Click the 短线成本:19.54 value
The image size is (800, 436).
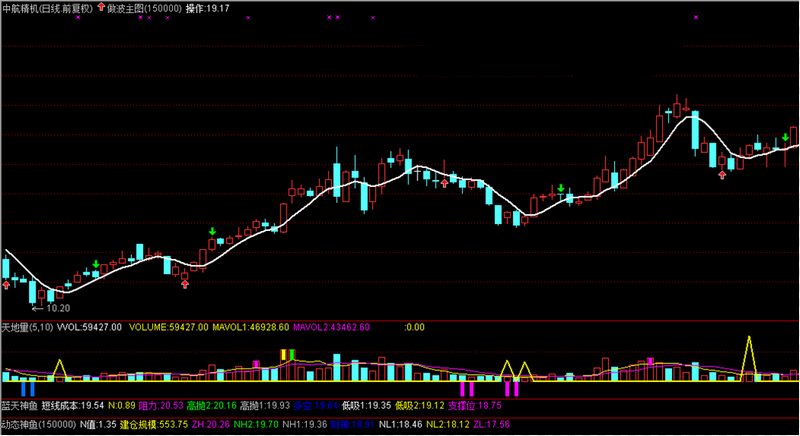(72, 405)
